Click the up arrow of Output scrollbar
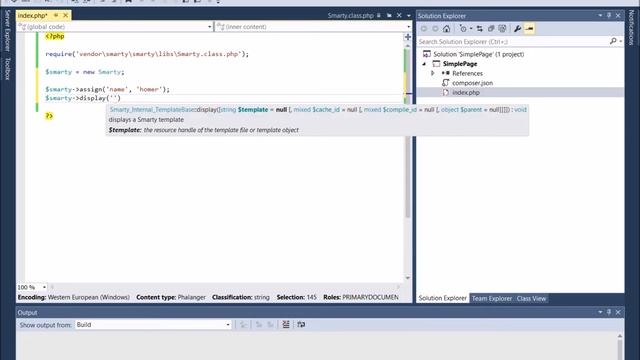Viewport: 640px width, 360px height. point(620,336)
